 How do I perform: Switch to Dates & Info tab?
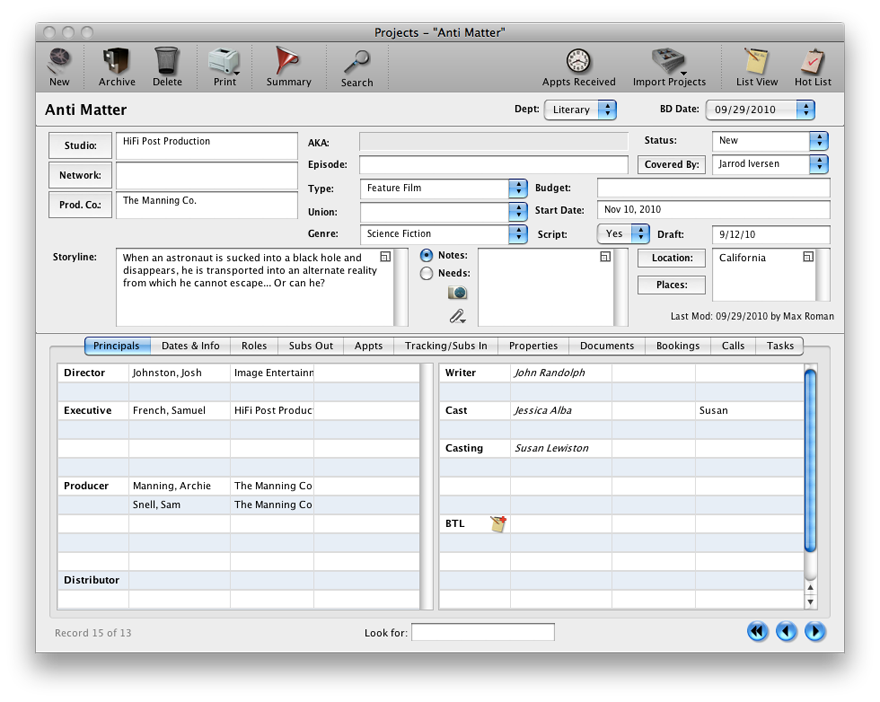[x=190, y=346]
